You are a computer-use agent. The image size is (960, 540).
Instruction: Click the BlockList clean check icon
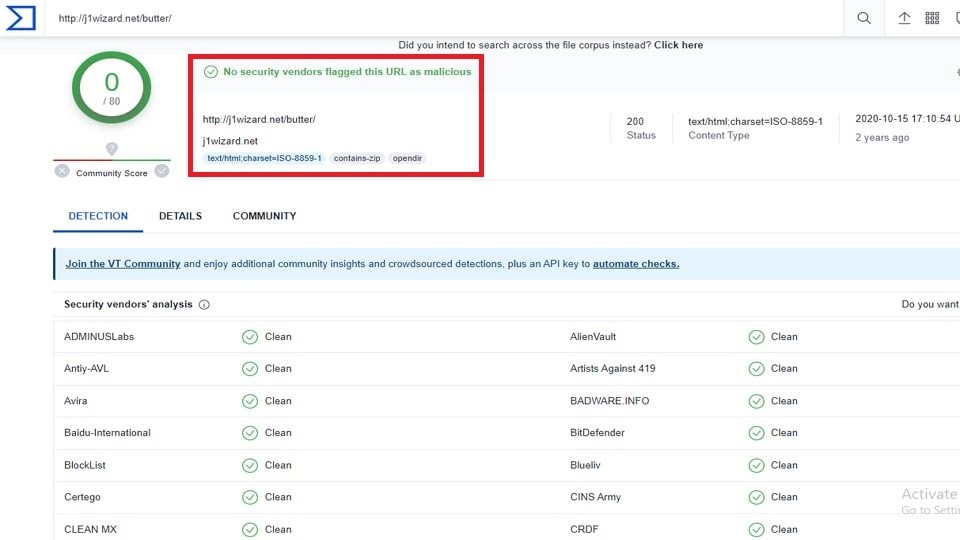click(x=250, y=465)
